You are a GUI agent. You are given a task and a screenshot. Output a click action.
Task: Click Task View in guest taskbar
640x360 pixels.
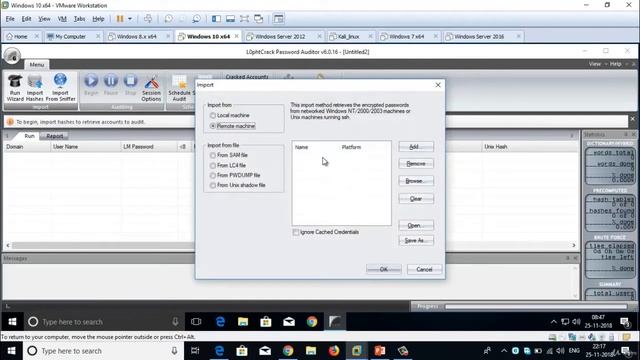(x=196, y=322)
